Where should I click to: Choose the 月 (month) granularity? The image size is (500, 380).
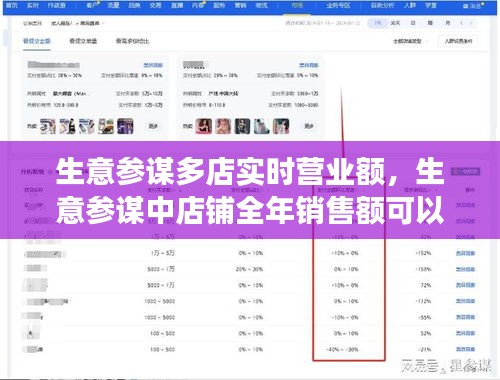[448, 23]
